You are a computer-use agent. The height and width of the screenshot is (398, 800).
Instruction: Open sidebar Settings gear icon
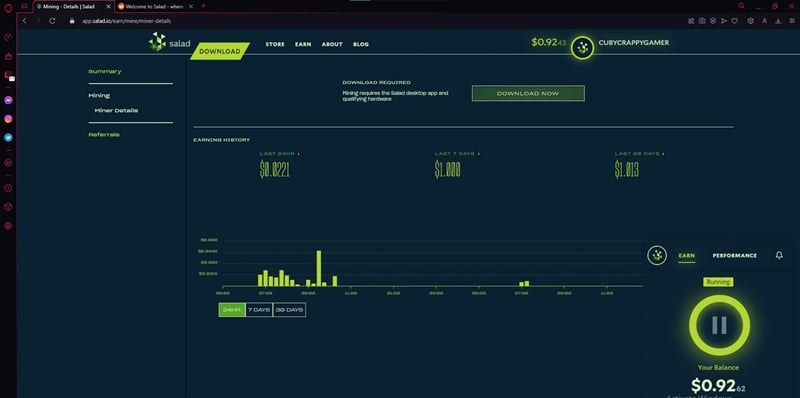8,226
